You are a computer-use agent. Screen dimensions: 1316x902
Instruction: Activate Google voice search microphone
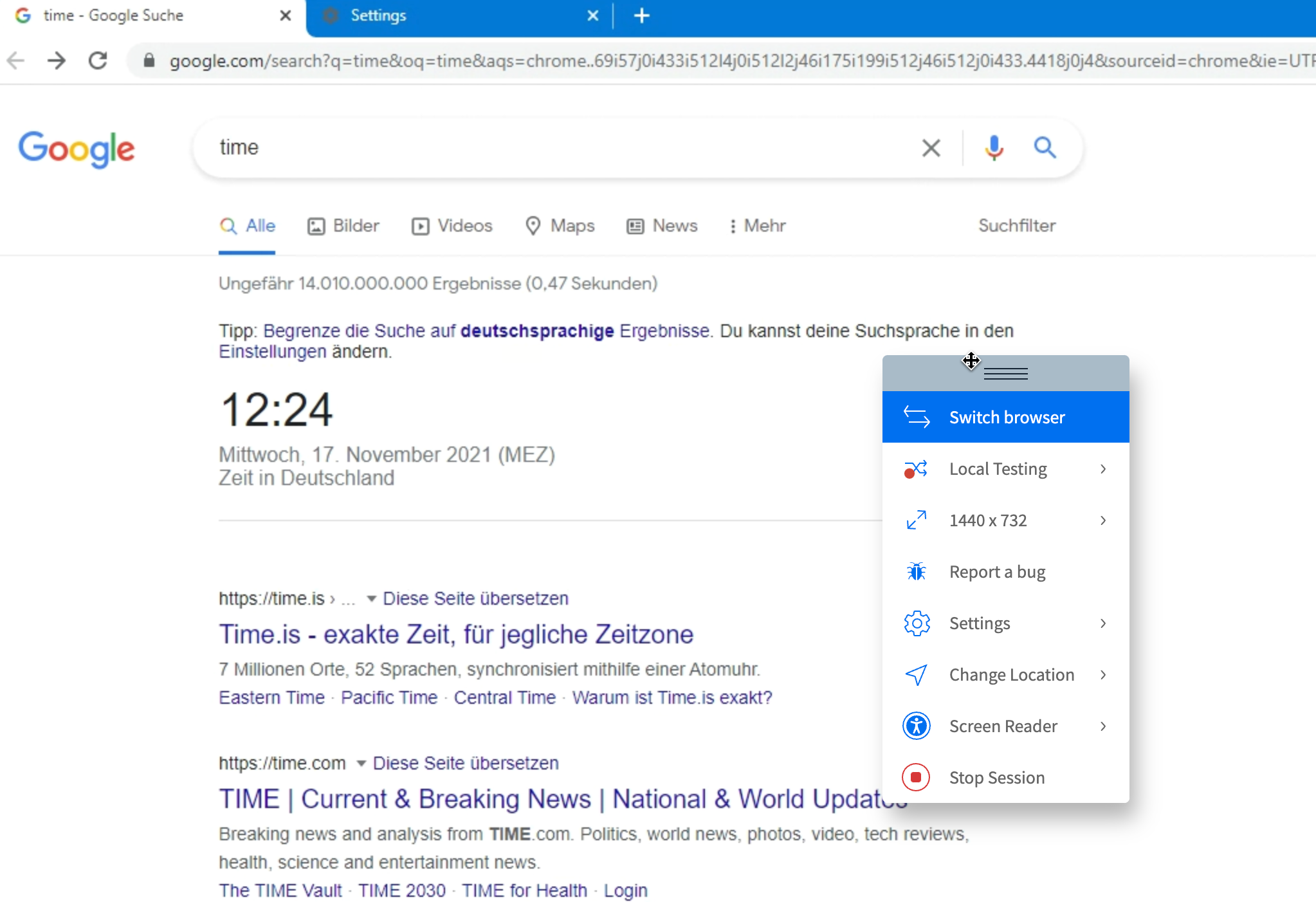coord(994,147)
